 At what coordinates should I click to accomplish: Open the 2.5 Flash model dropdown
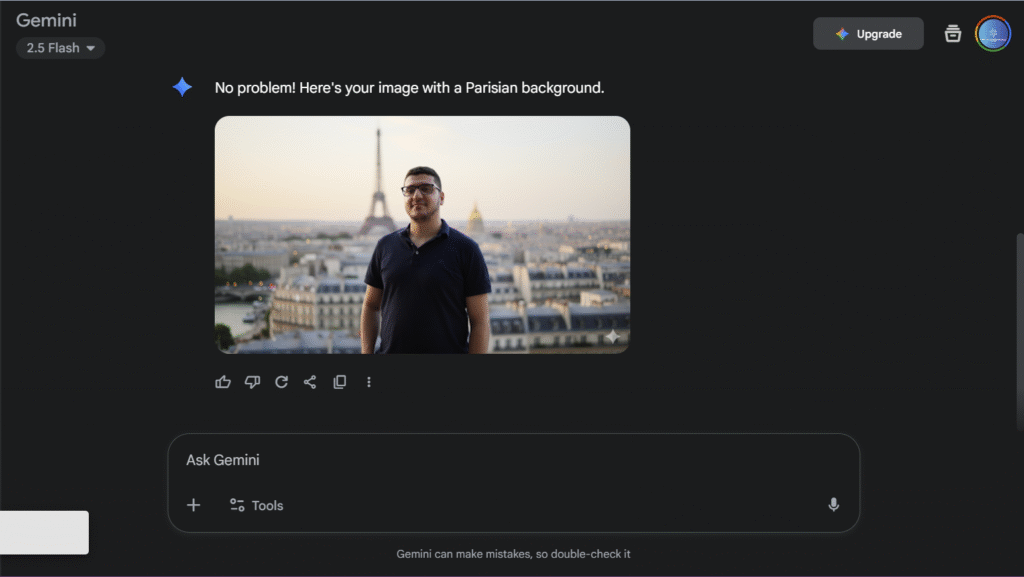(60, 48)
